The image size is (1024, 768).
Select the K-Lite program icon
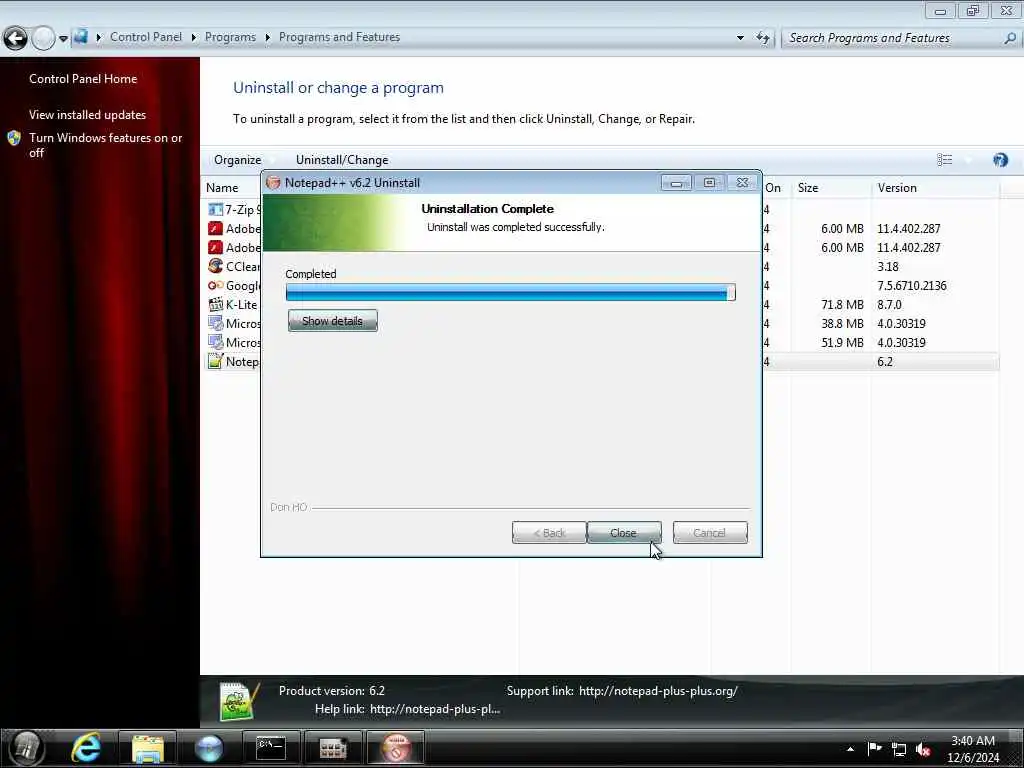pyautogui.click(x=215, y=304)
